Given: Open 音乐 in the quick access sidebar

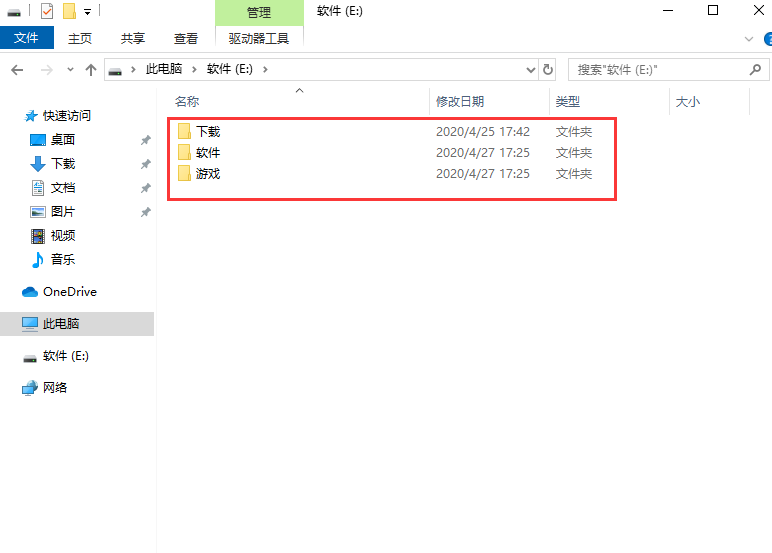Looking at the screenshot, I should pos(62,260).
